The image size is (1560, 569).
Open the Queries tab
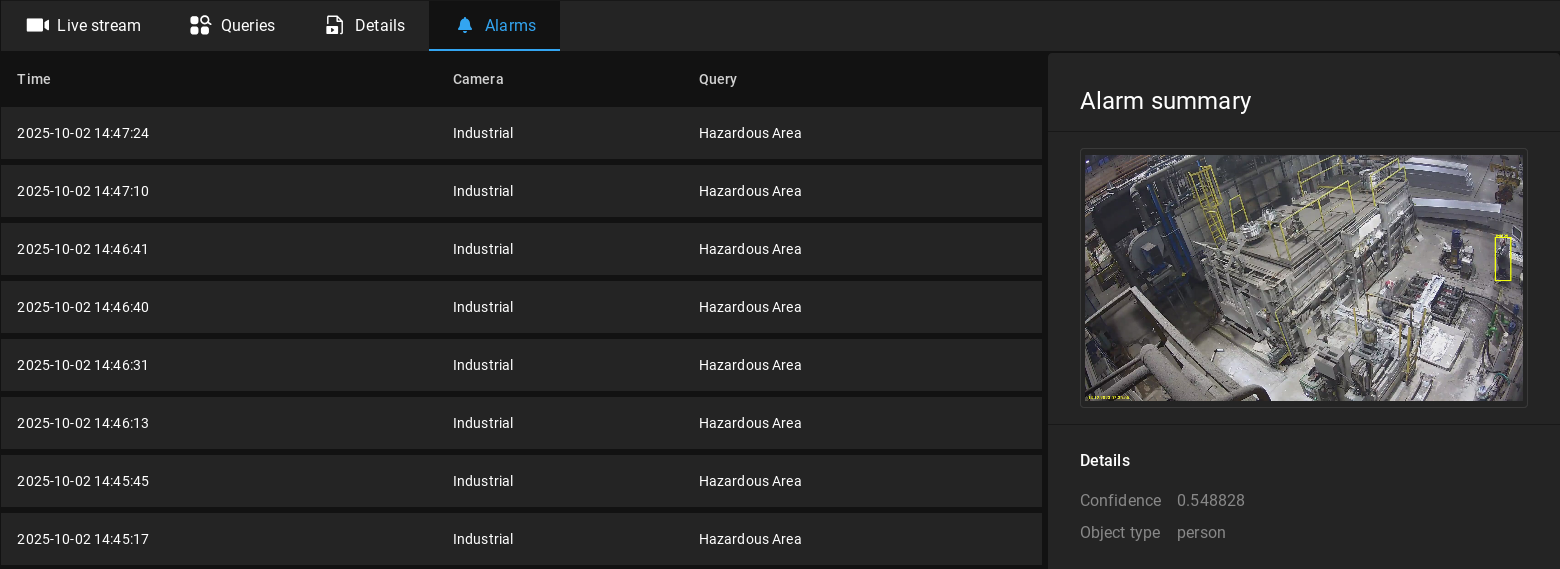[x=247, y=25]
